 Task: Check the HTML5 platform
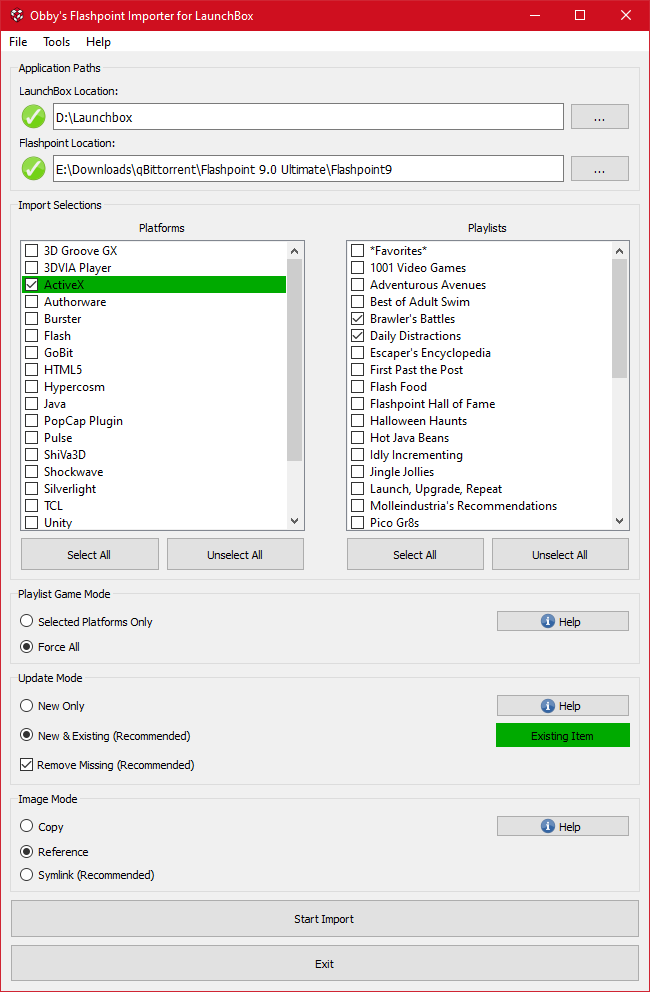(32, 369)
